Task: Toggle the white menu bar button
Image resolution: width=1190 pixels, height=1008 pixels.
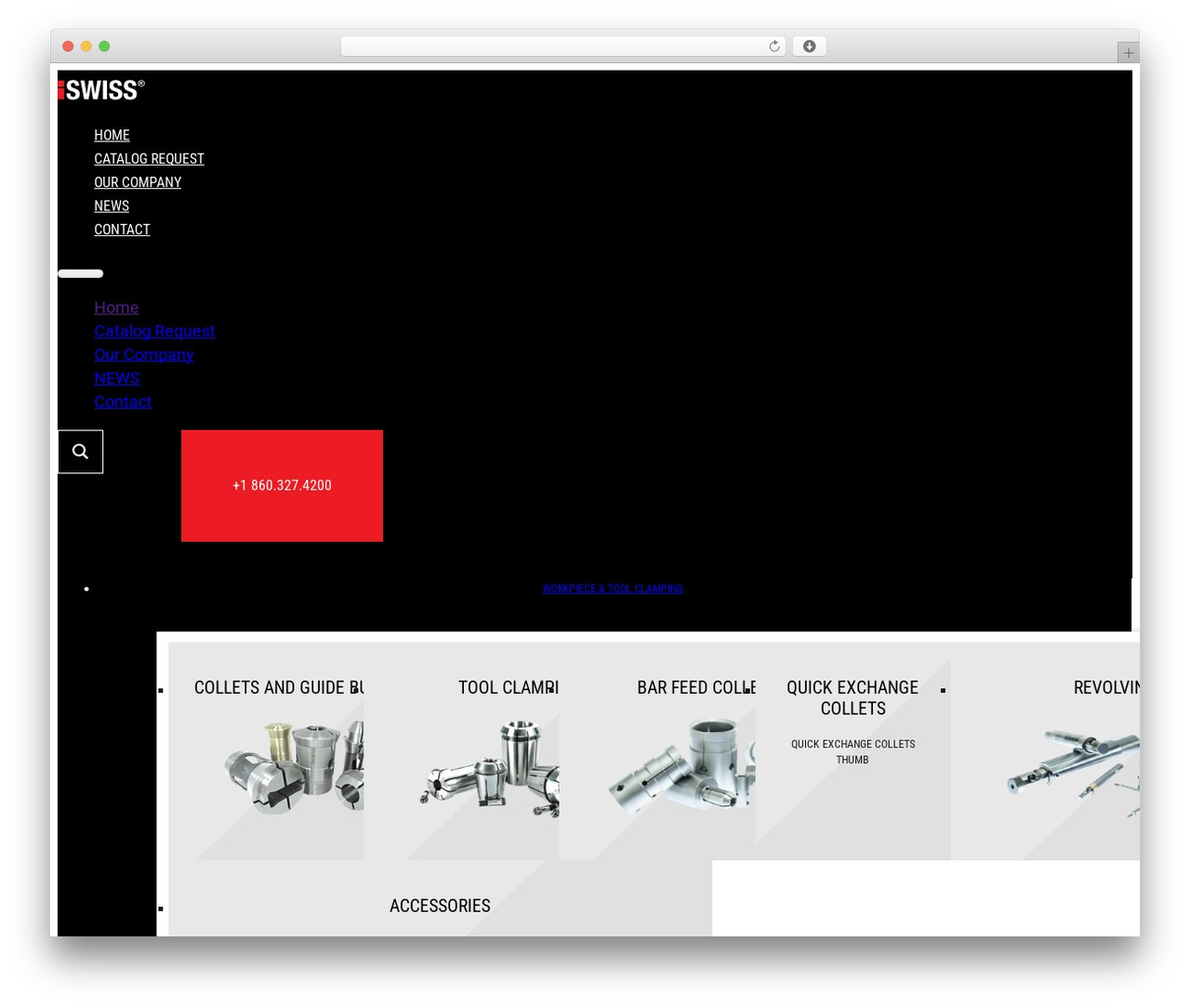Action: 81,273
